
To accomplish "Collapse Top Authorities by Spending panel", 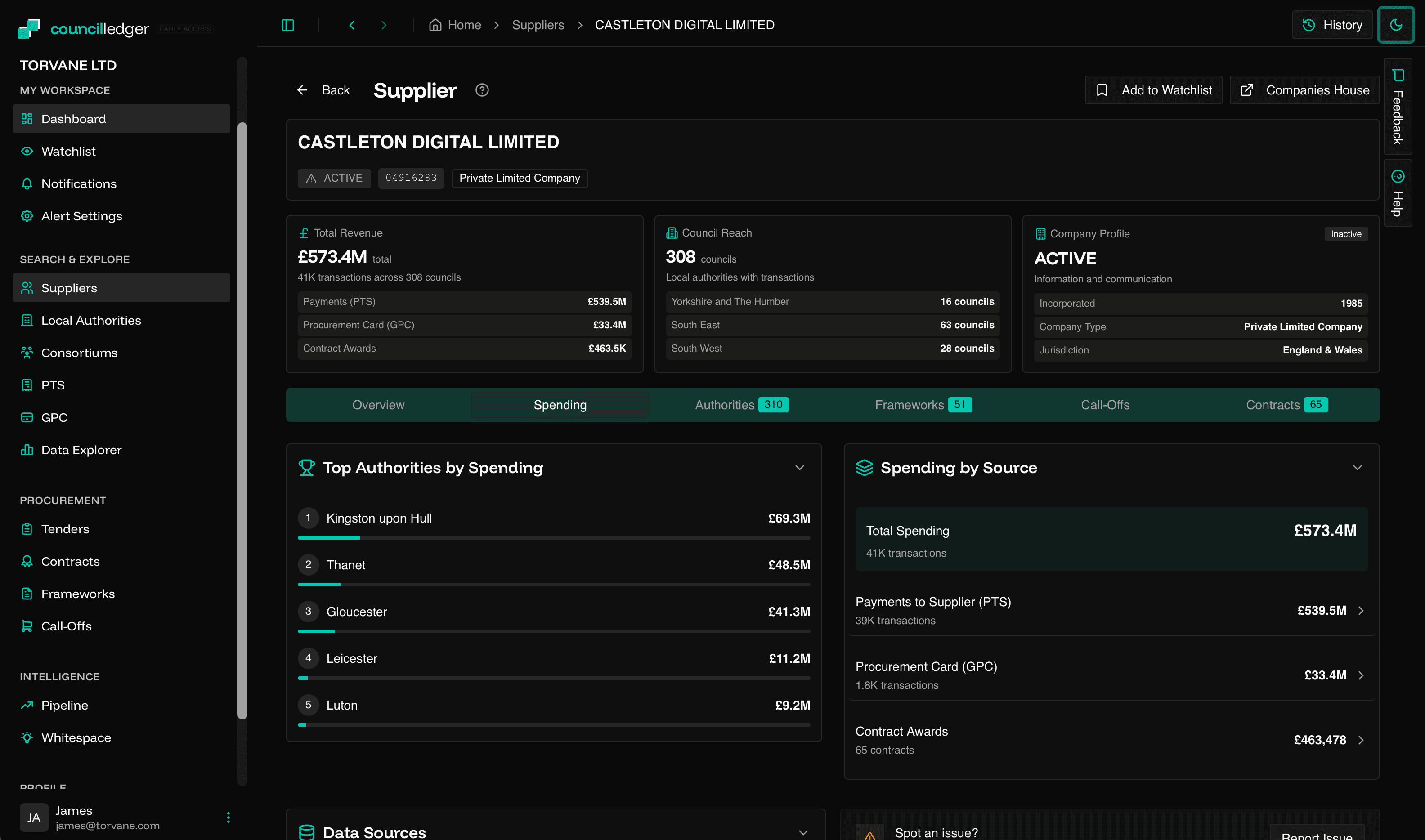I will 799,468.
